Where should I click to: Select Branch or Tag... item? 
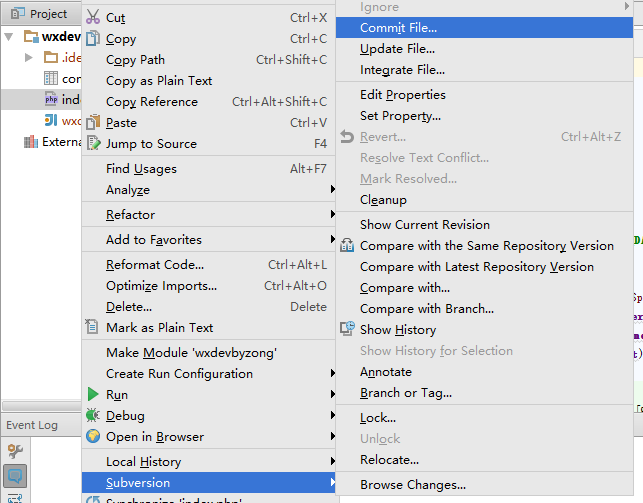(x=484, y=392)
